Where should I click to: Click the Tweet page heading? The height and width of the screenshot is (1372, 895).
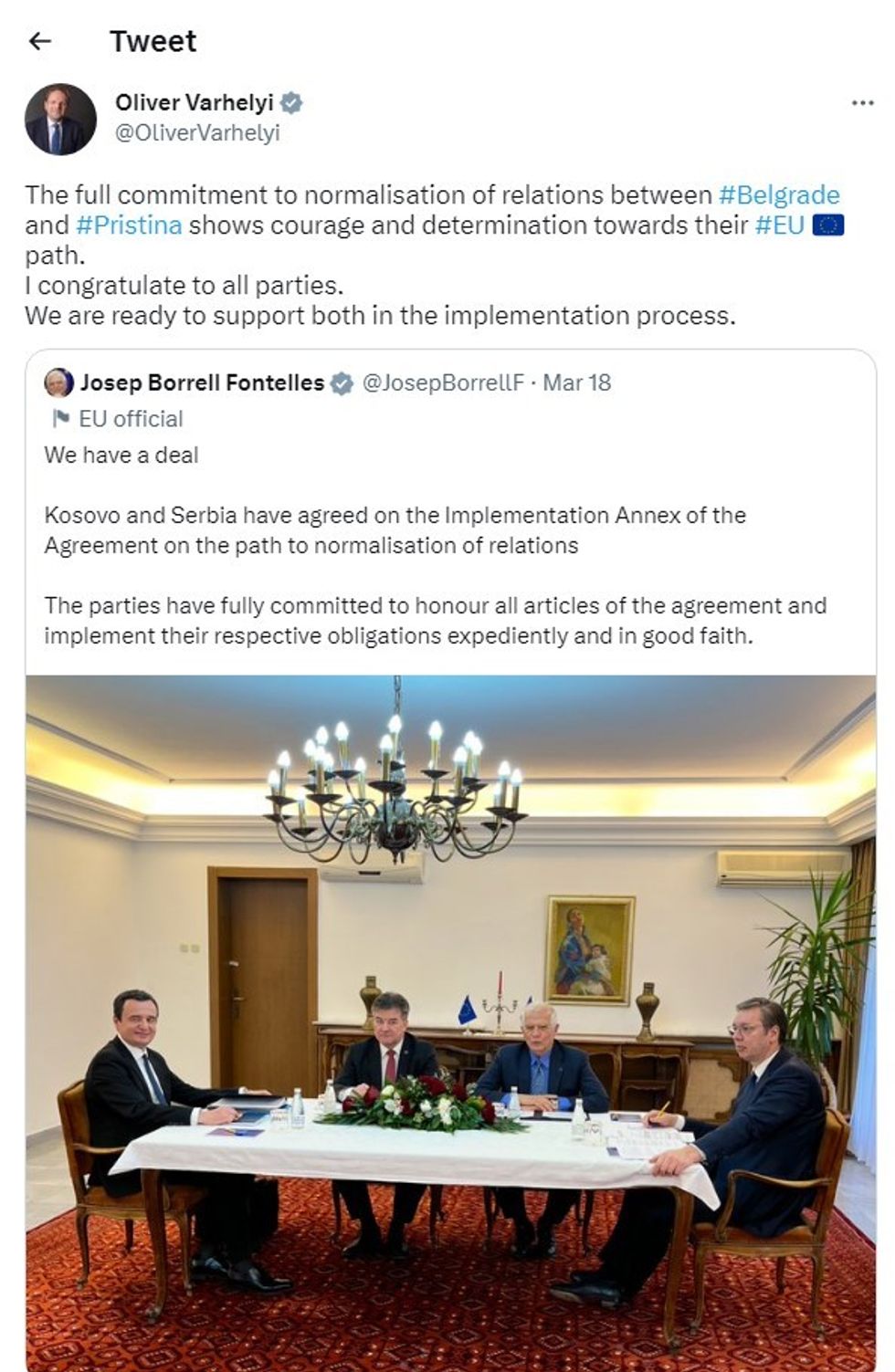(153, 41)
